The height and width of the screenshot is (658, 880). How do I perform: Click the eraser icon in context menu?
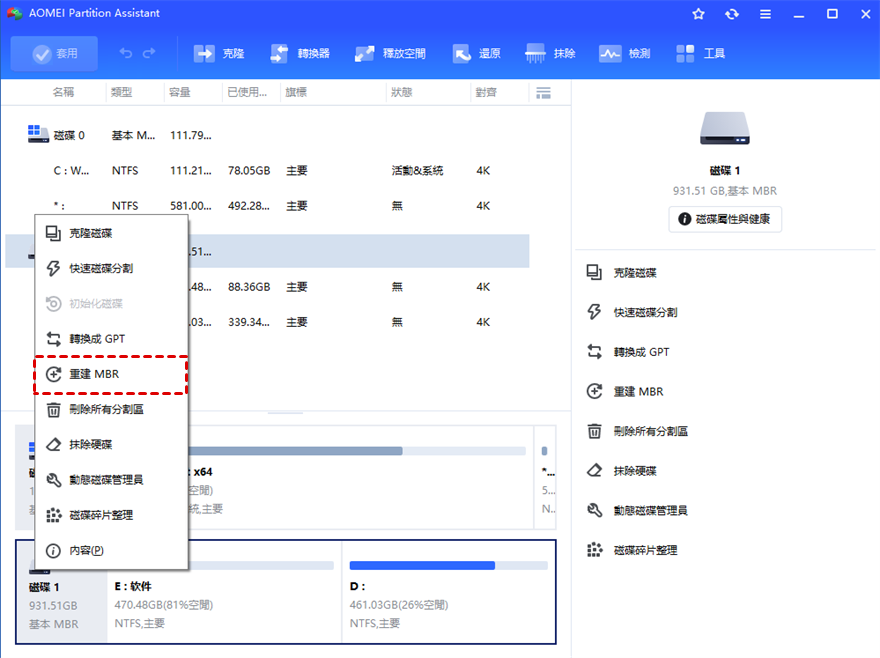click(x=53, y=445)
